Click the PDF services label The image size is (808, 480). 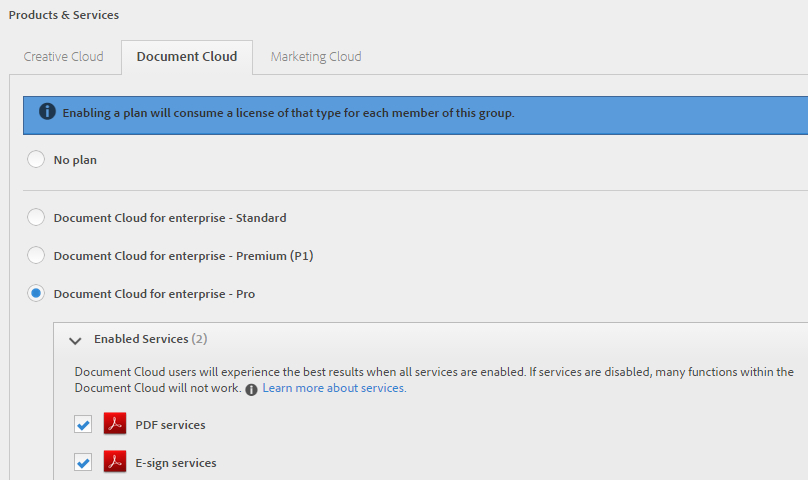point(170,425)
